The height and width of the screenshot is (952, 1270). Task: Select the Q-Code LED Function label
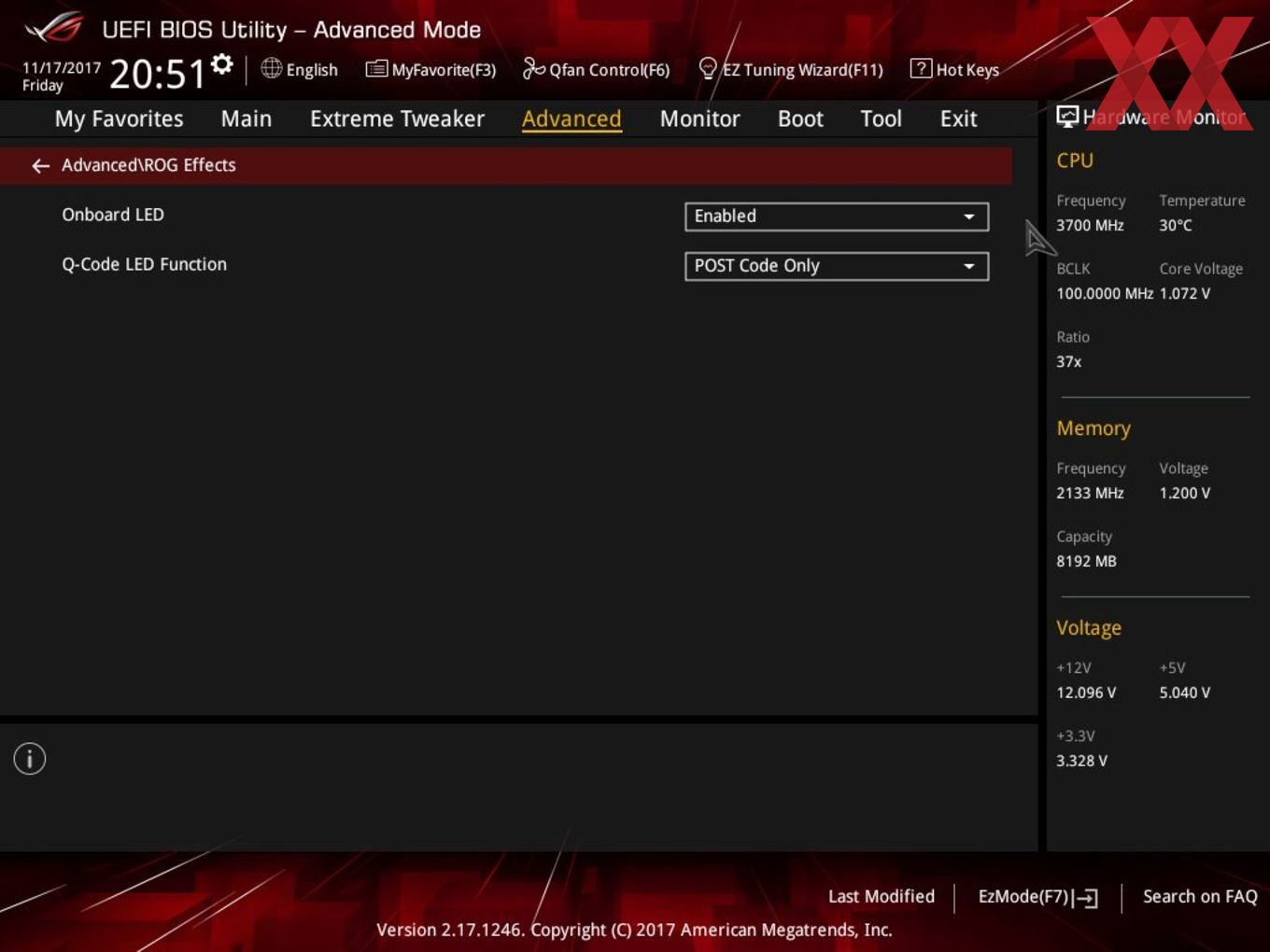click(144, 264)
